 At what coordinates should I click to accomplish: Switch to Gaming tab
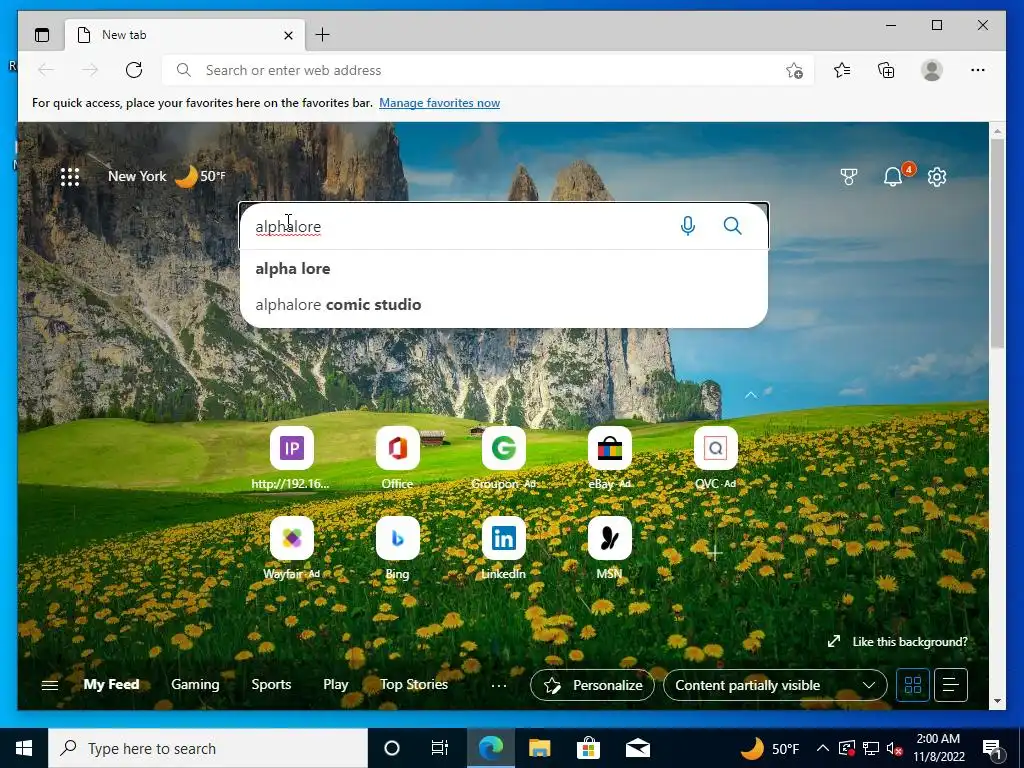(195, 684)
